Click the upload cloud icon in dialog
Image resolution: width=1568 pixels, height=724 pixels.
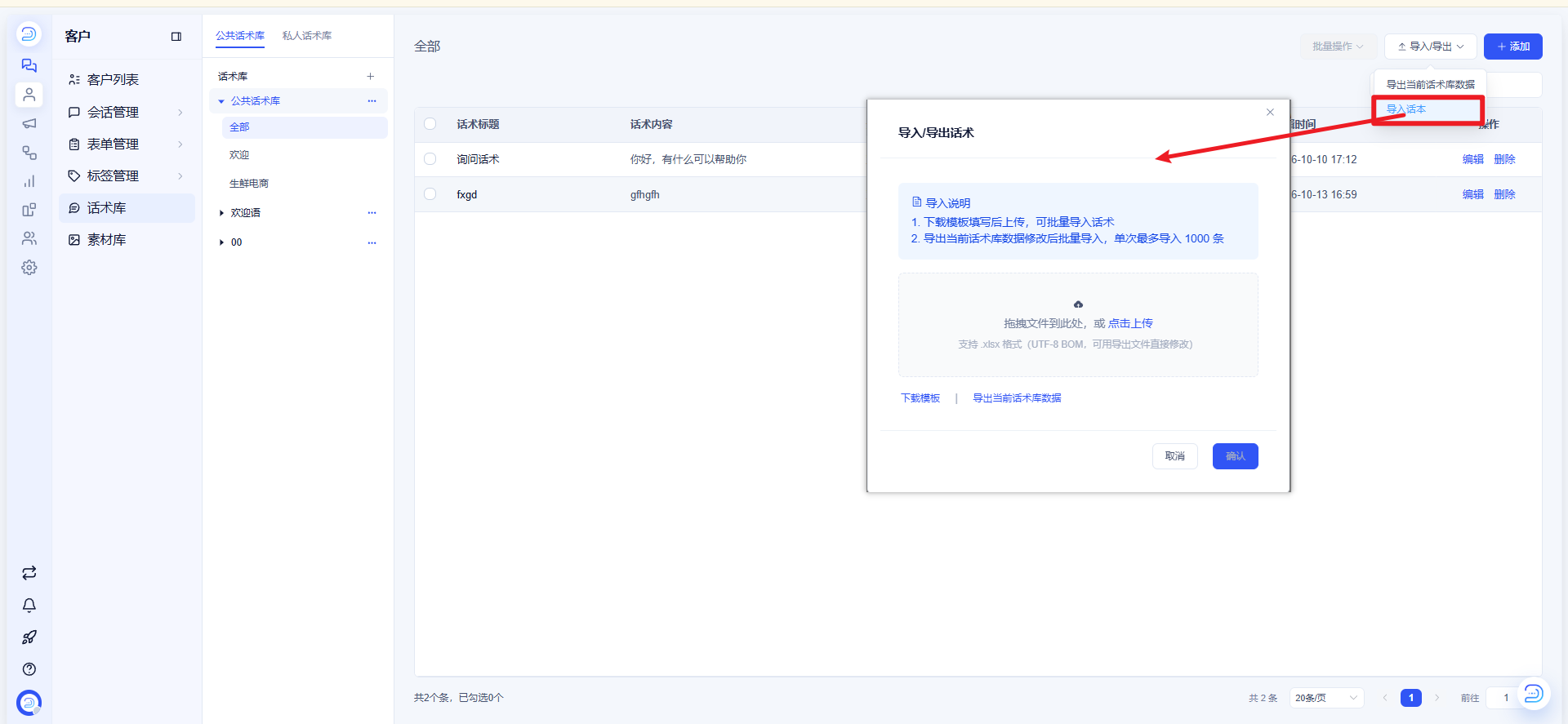[x=1078, y=304]
